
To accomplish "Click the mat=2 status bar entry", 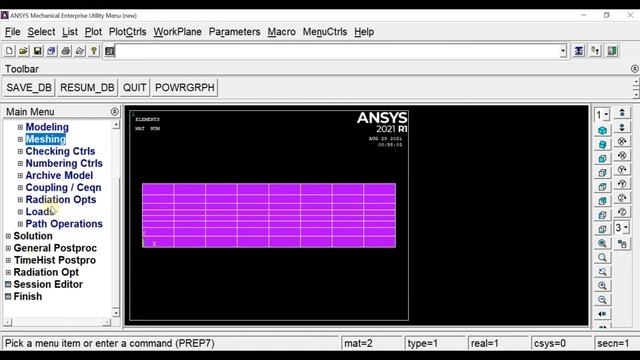I will pyautogui.click(x=371, y=343).
